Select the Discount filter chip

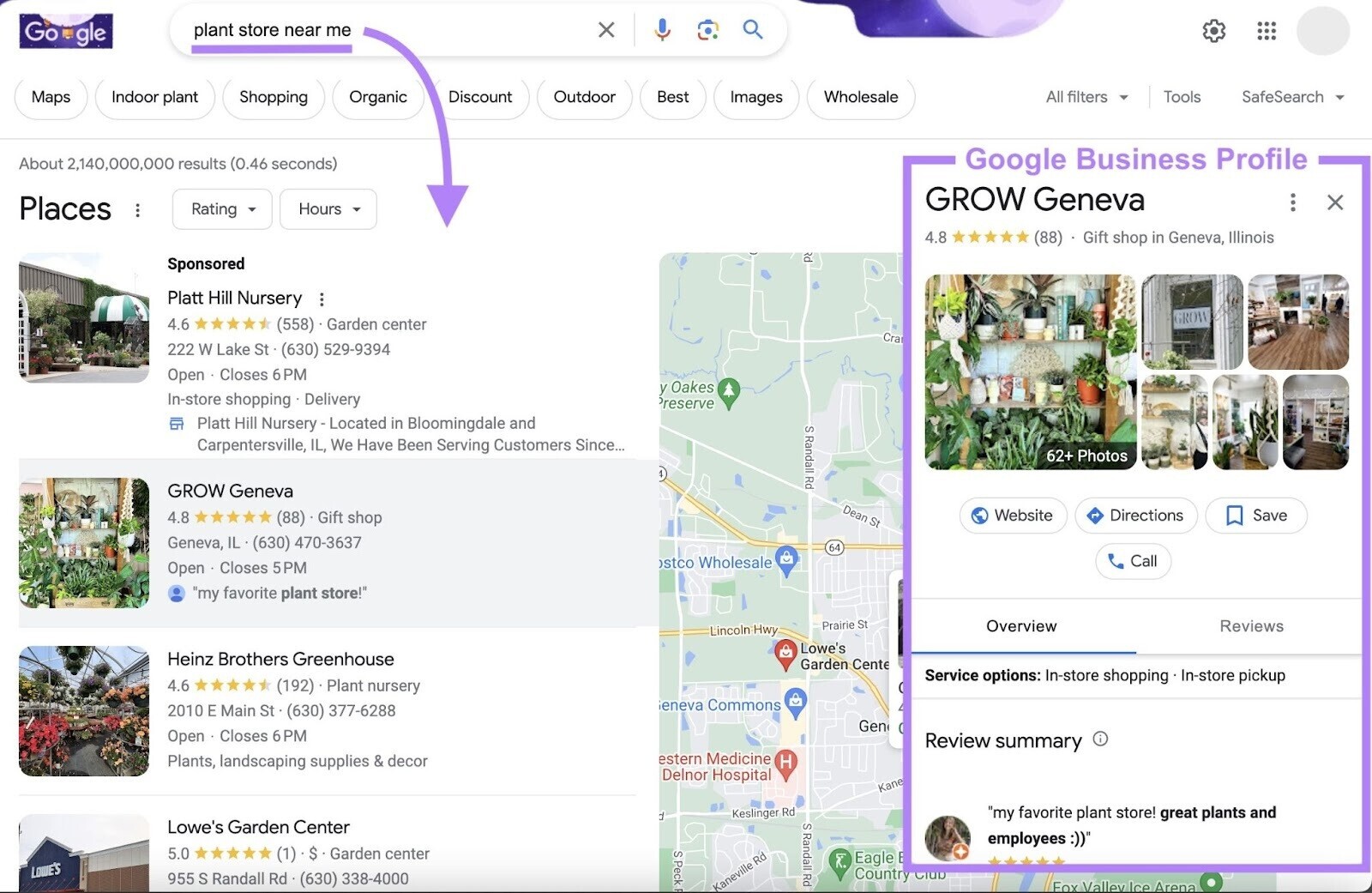tap(479, 97)
